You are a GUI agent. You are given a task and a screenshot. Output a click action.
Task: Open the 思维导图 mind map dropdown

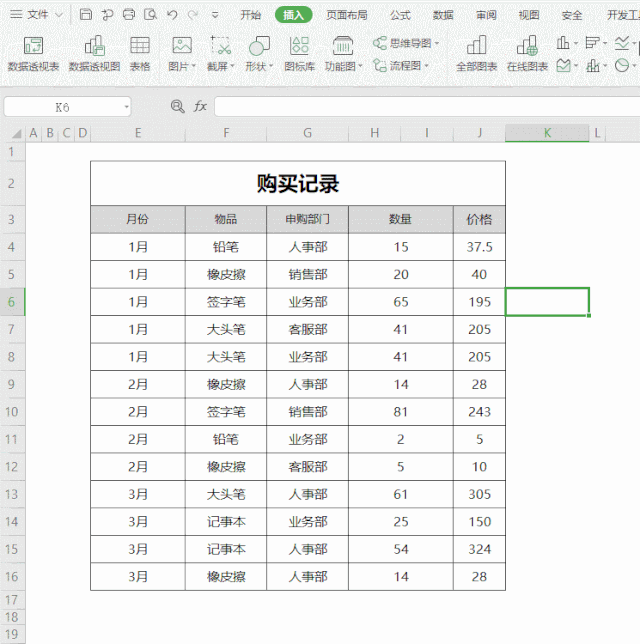[406, 43]
